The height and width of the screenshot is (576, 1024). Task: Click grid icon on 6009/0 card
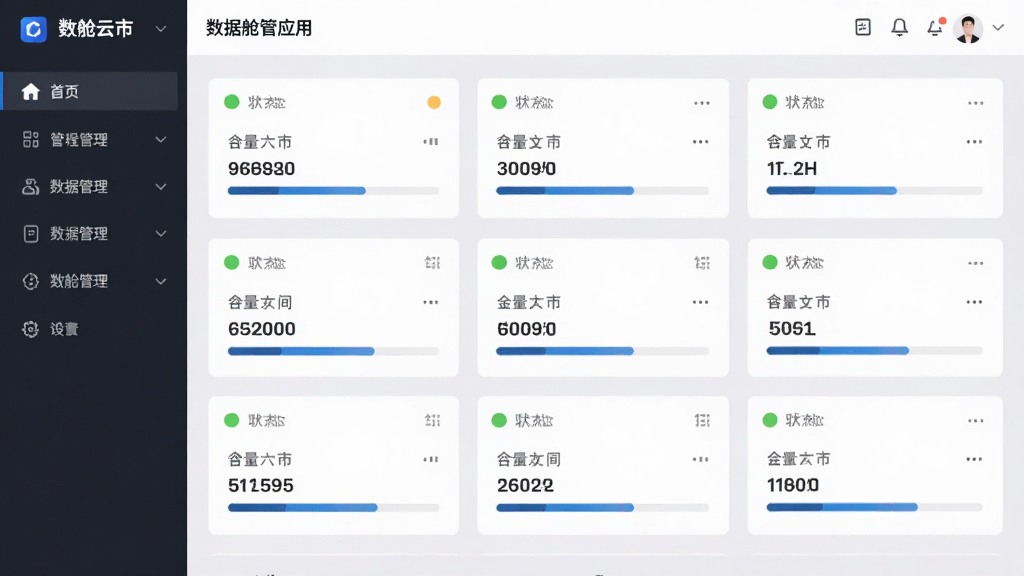pos(702,263)
